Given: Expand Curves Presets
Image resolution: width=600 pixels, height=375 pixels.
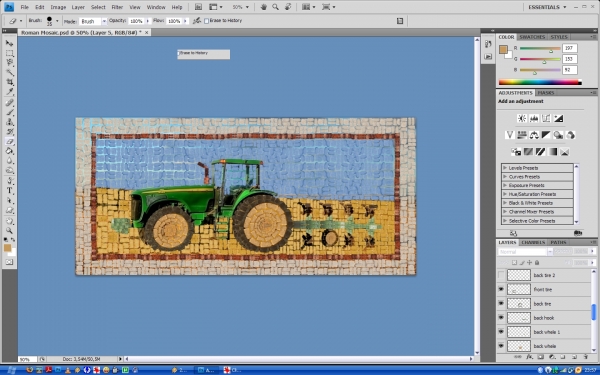Looking at the screenshot, I should tap(505, 176).
